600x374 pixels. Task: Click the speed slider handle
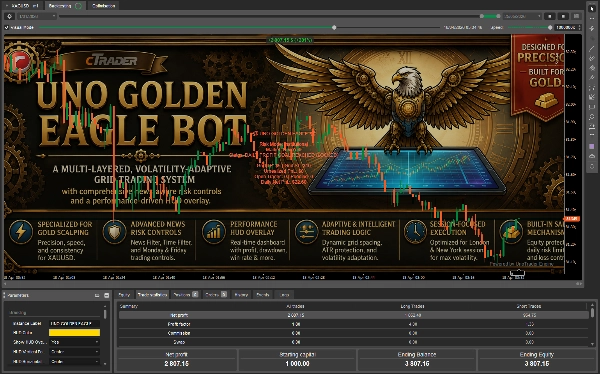pyautogui.click(x=550, y=28)
